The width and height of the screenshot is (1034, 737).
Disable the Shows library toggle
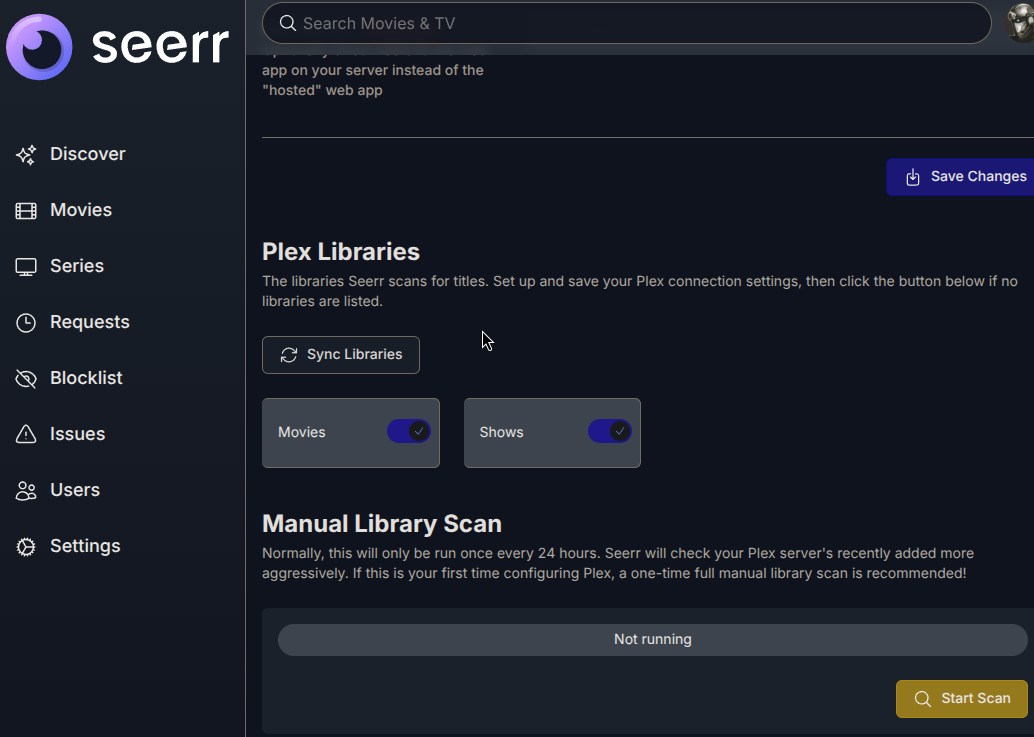pos(610,432)
